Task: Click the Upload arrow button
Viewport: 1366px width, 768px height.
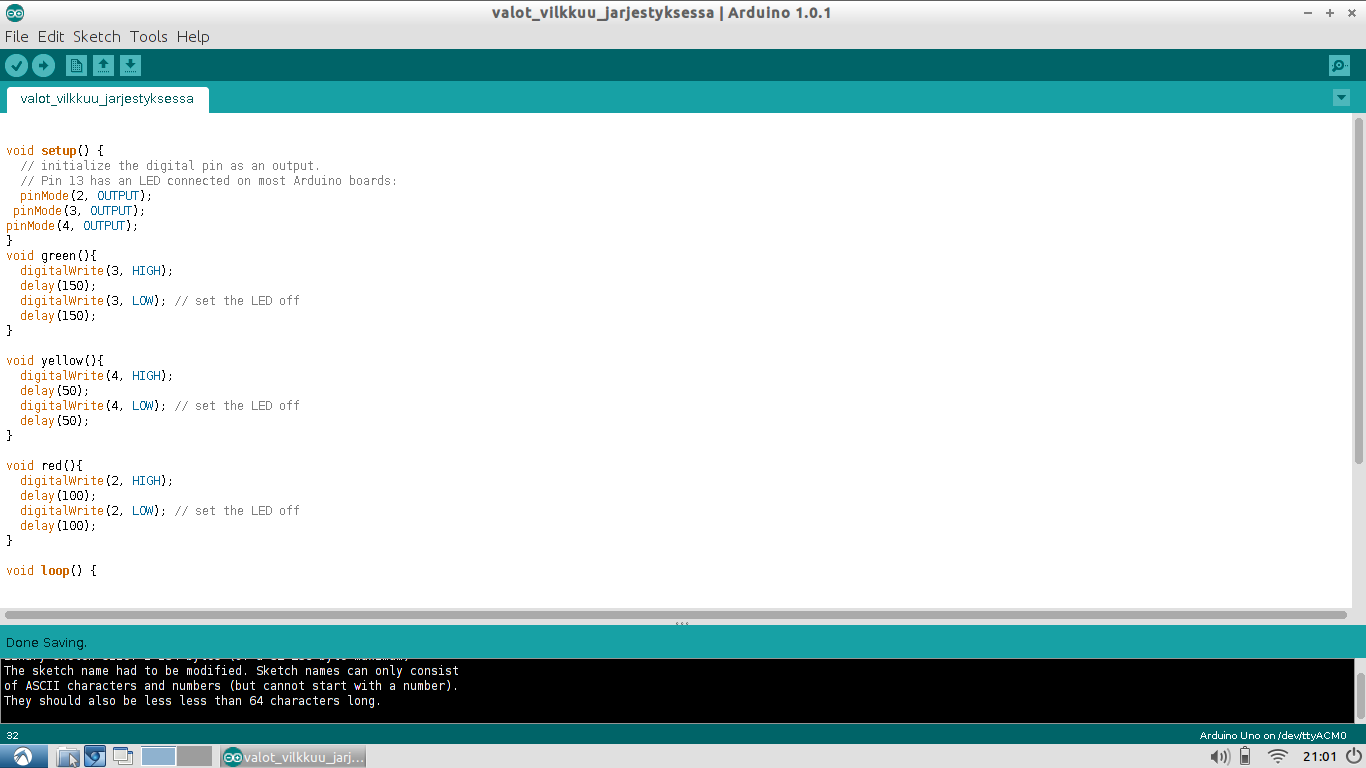Action: (x=43, y=66)
